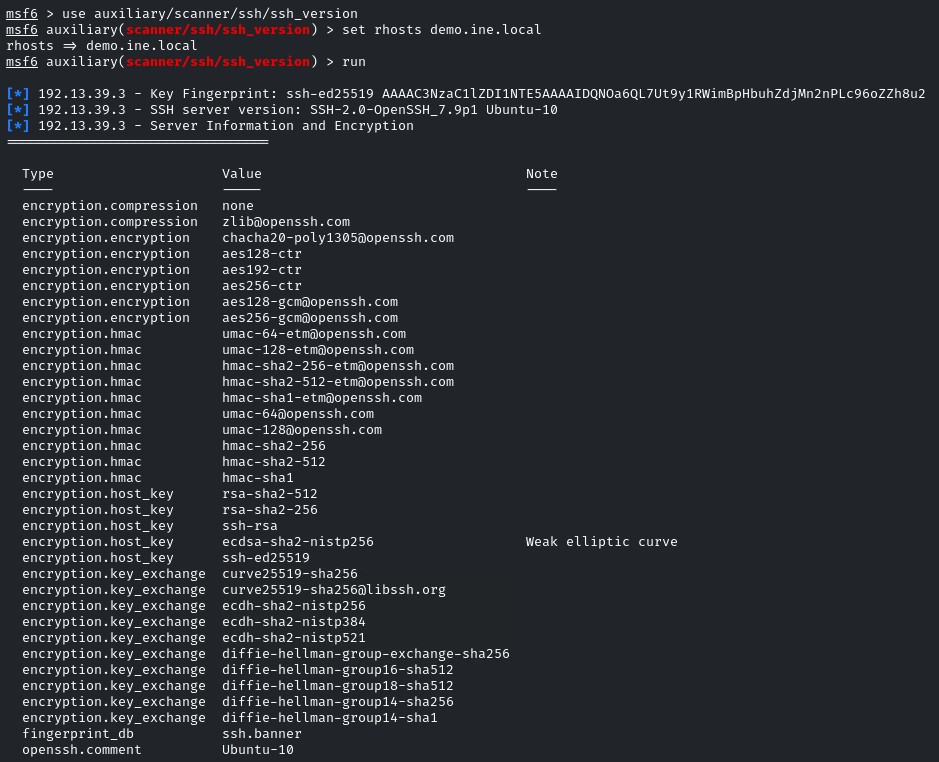Click 'chacha20-poly1305@openssh.com' encryption value
Viewport: 939px width, 762px height.
coord(338,238)
